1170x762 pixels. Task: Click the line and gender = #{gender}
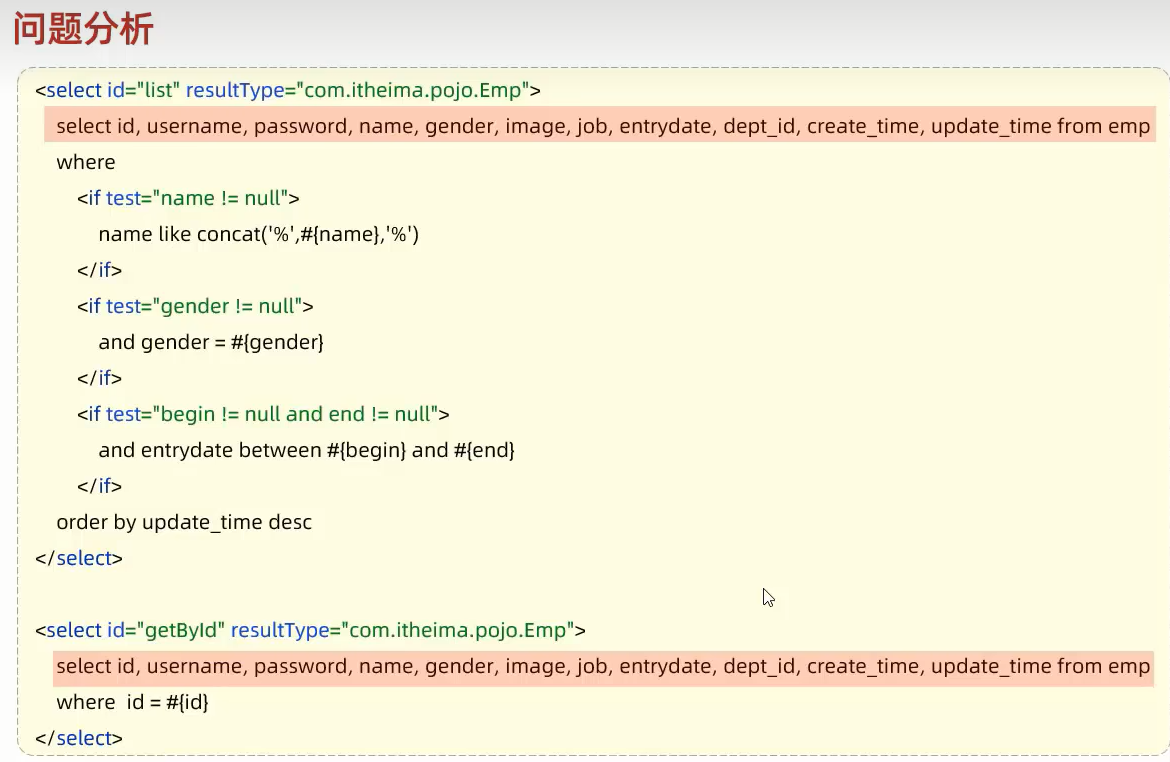pos(210,341)
